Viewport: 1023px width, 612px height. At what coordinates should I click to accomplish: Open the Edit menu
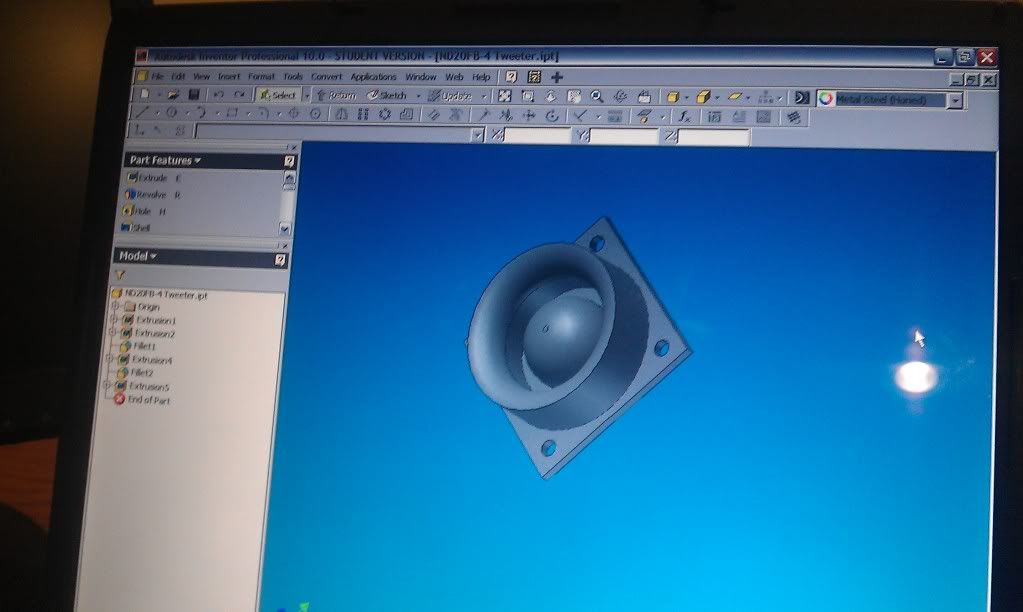(x=178, y=76)
